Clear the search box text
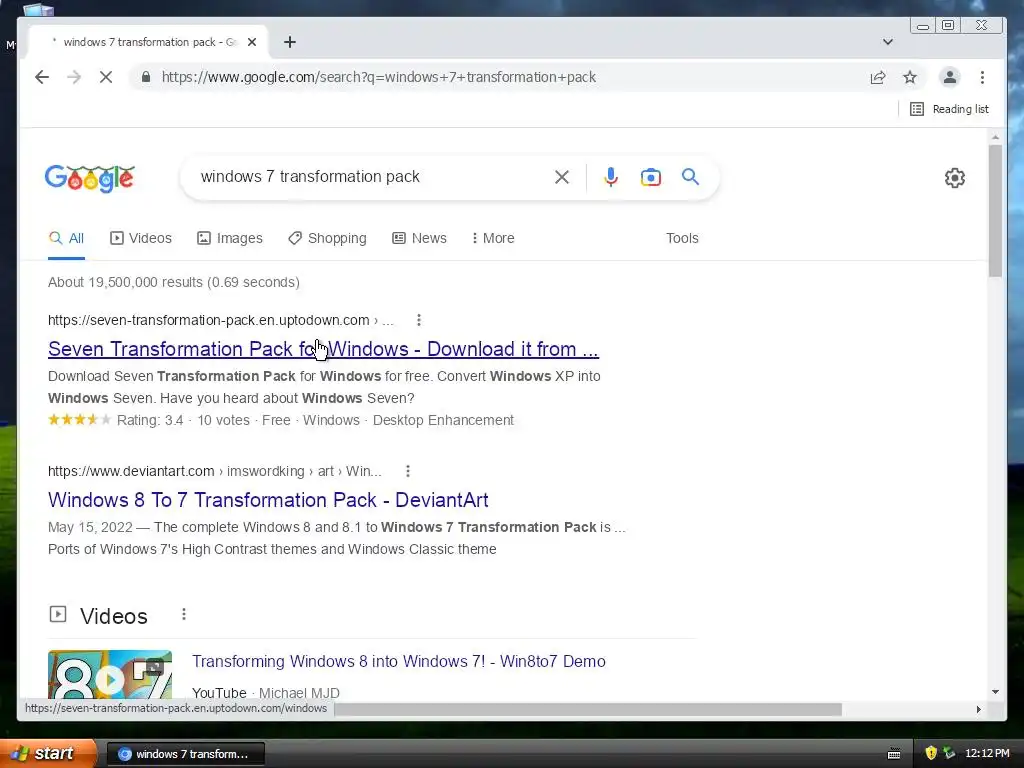This screenshot has height=768, width=1024. coord(562,177)
